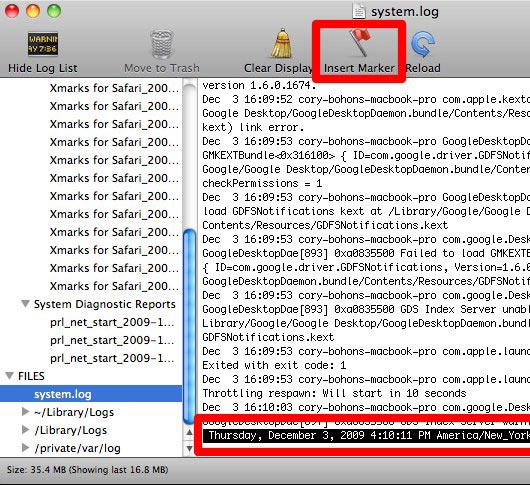This screenshot has height=485, width=530.
Task: Click the 'checkPermissions = 1' log line
Action: pyautogui.click(x=262, y=183)
